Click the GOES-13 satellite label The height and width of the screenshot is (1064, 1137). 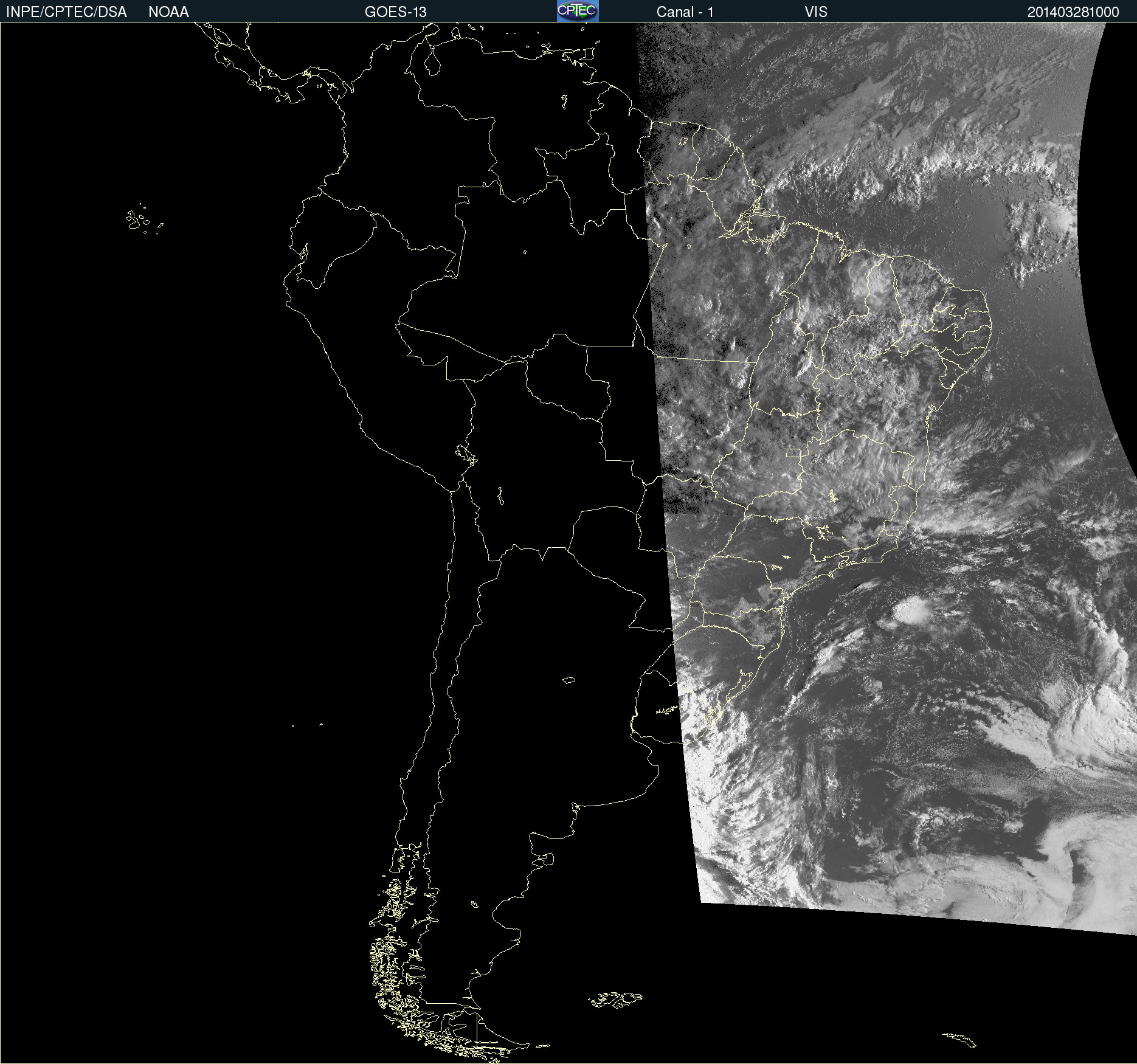(395, 12)
